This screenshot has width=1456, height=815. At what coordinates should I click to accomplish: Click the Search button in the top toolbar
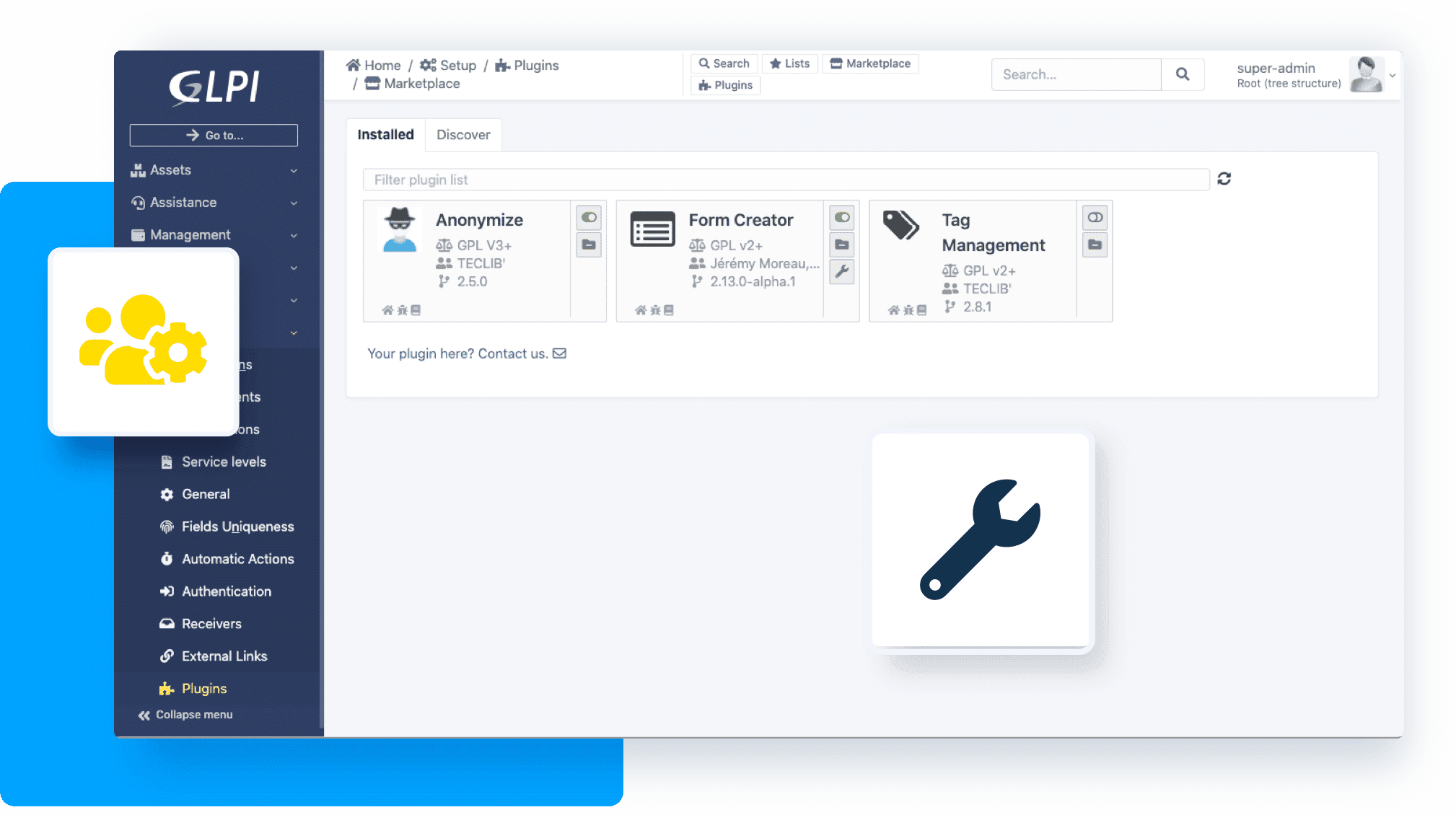click(724, 63)
